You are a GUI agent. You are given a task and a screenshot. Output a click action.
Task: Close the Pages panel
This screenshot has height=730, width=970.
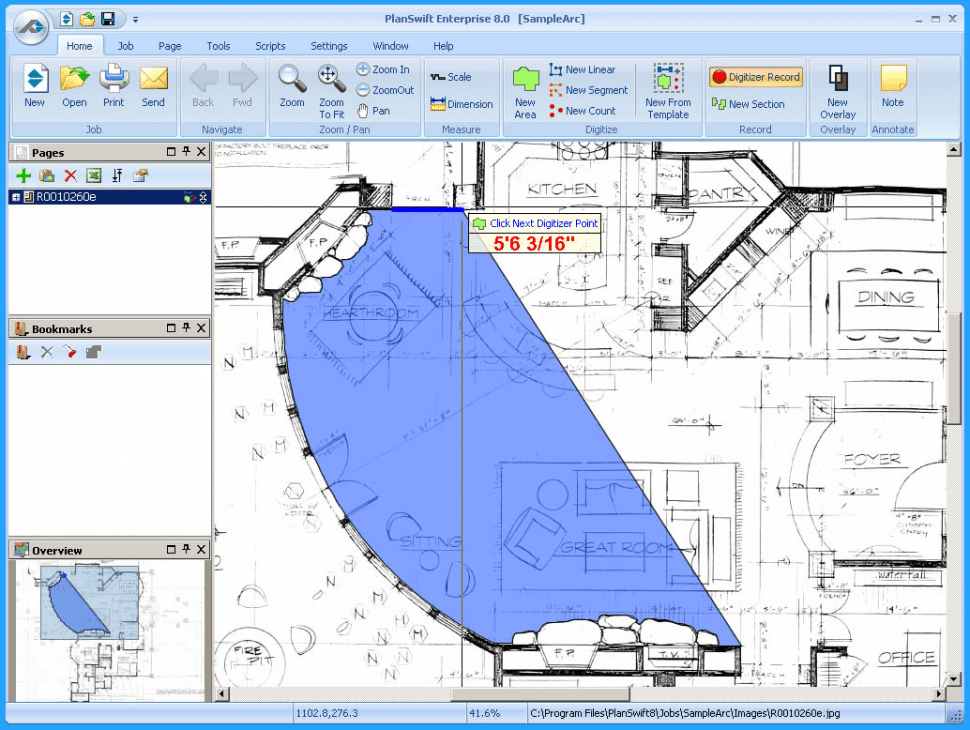pos(201,152)
